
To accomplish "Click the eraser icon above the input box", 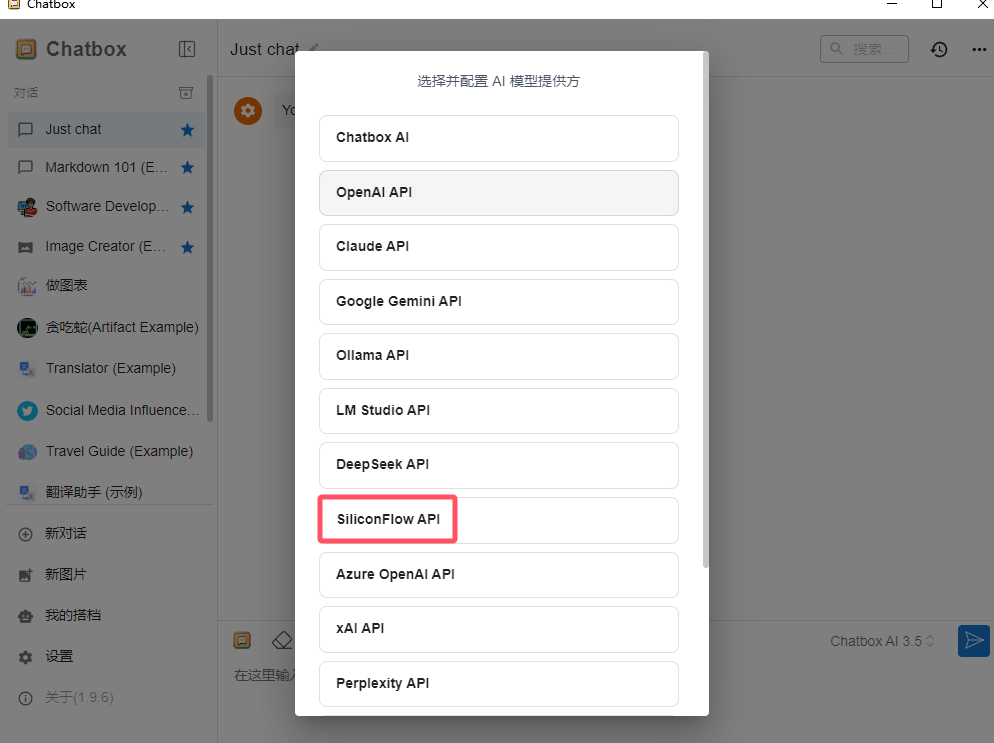I will 282,640.
